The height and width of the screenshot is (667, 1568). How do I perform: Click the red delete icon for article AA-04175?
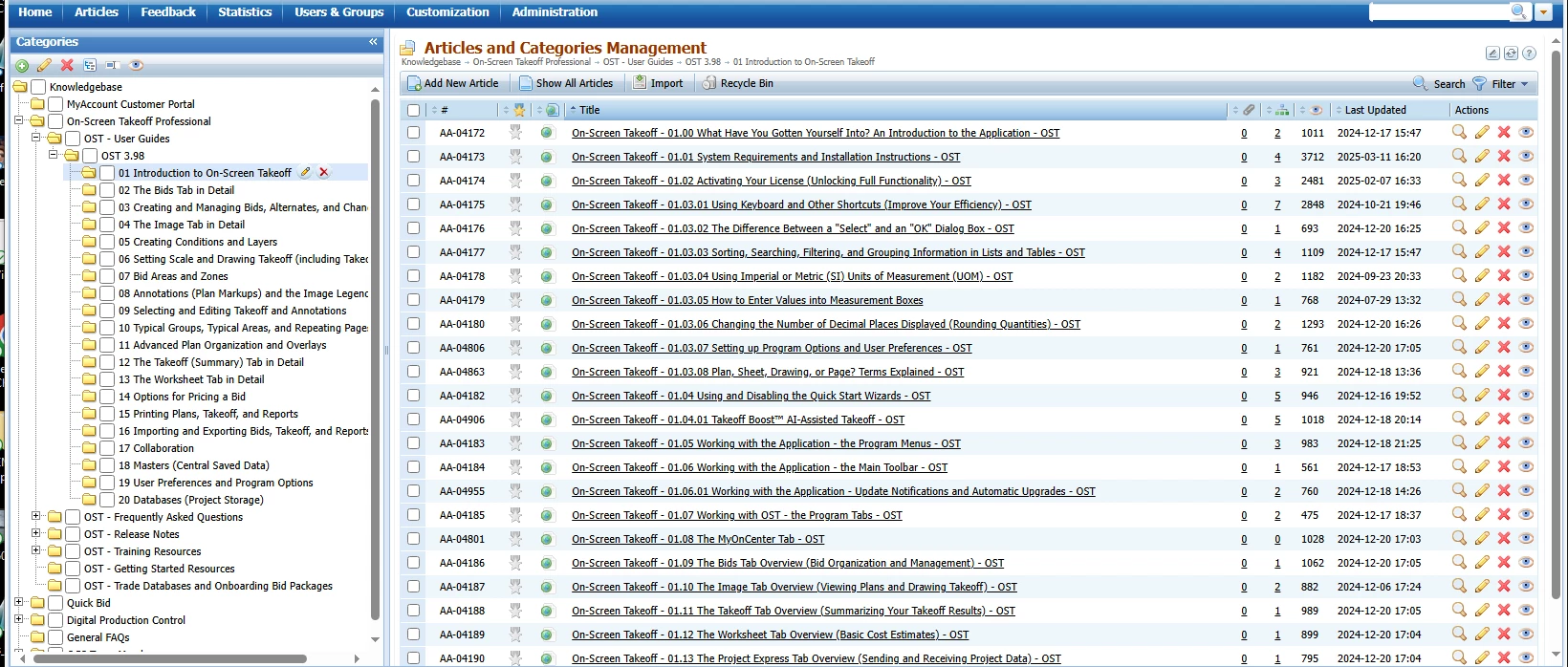(x=1504, y=204)
